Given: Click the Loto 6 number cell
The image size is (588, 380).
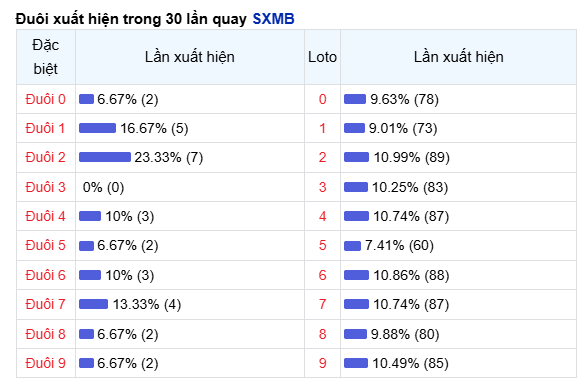Looking at the screenshot, I should point(322,276).
